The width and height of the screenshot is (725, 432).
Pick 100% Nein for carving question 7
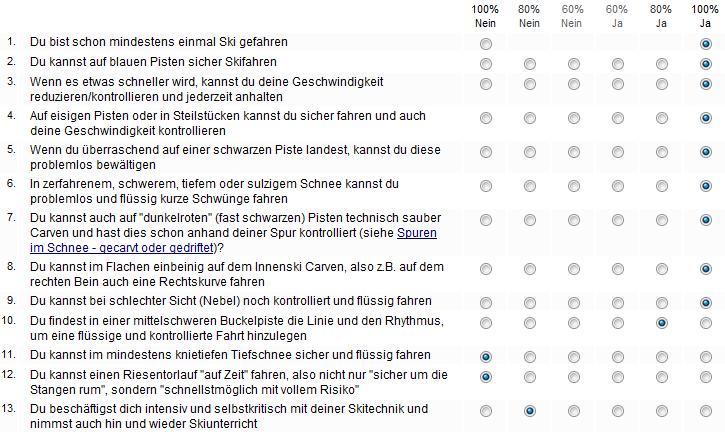(486, 220)
